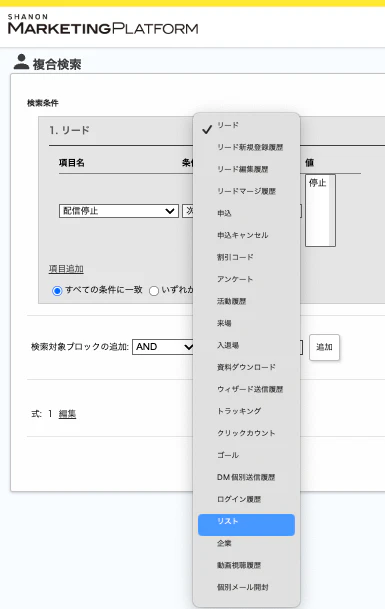This screenshot has height=609, width=385.
Task: Click the person icon beside 複合検索
Action: [21, 62]
